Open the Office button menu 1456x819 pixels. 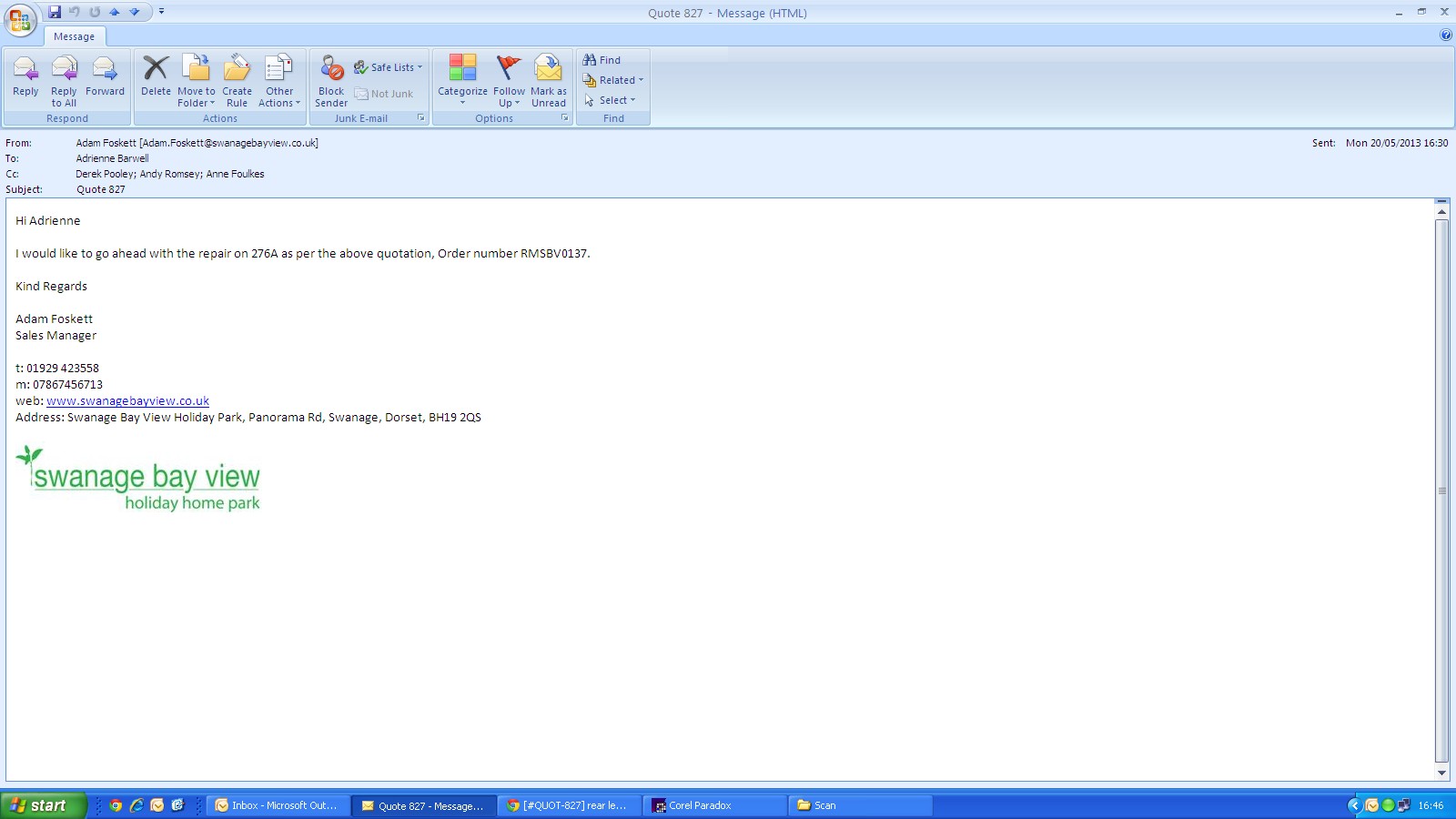(x=20, y=20)
